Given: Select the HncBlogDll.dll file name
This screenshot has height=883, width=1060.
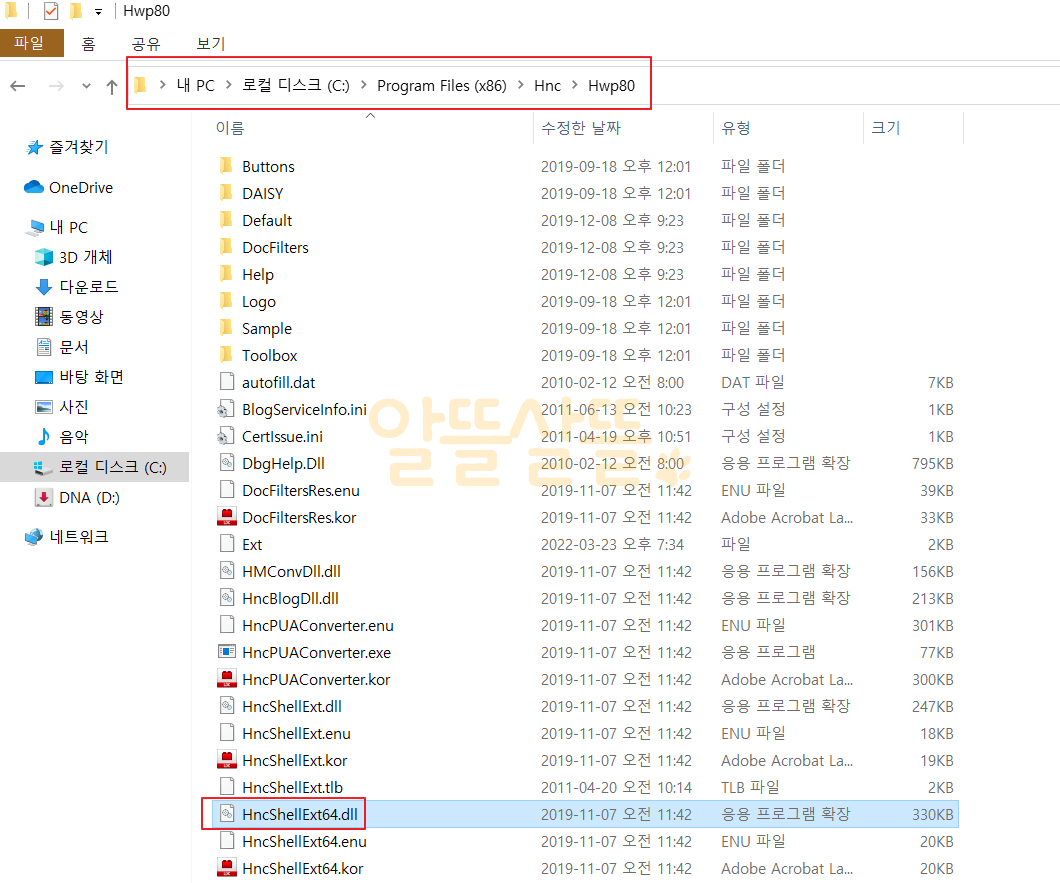Looking at the screenshot, I should tap(290, 598).
